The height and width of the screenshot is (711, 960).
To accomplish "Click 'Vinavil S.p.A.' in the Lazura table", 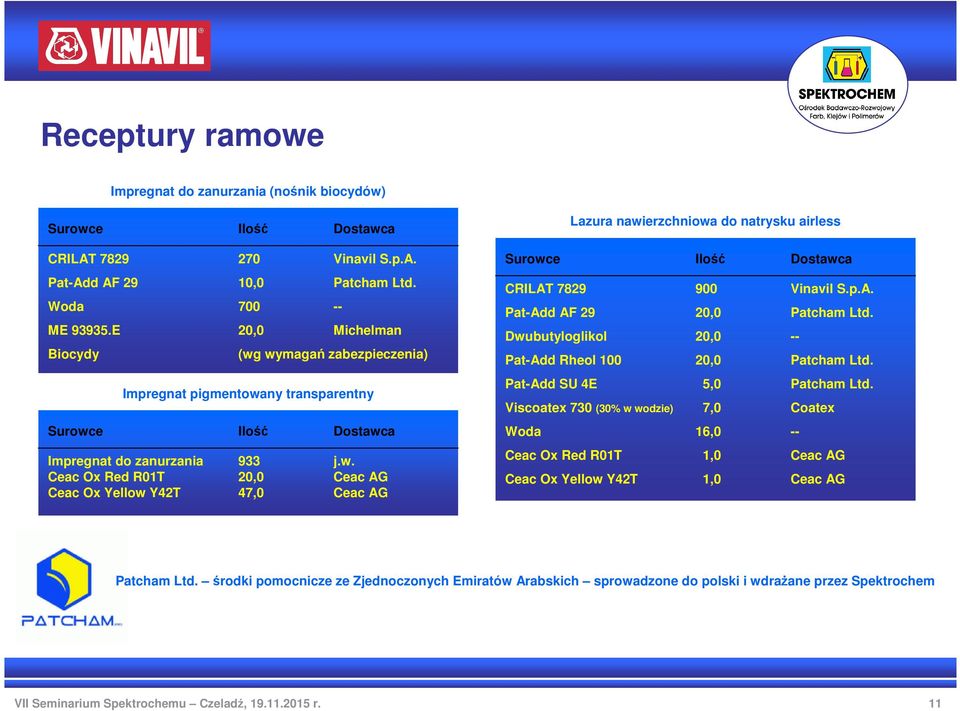I will coord(831,288).
